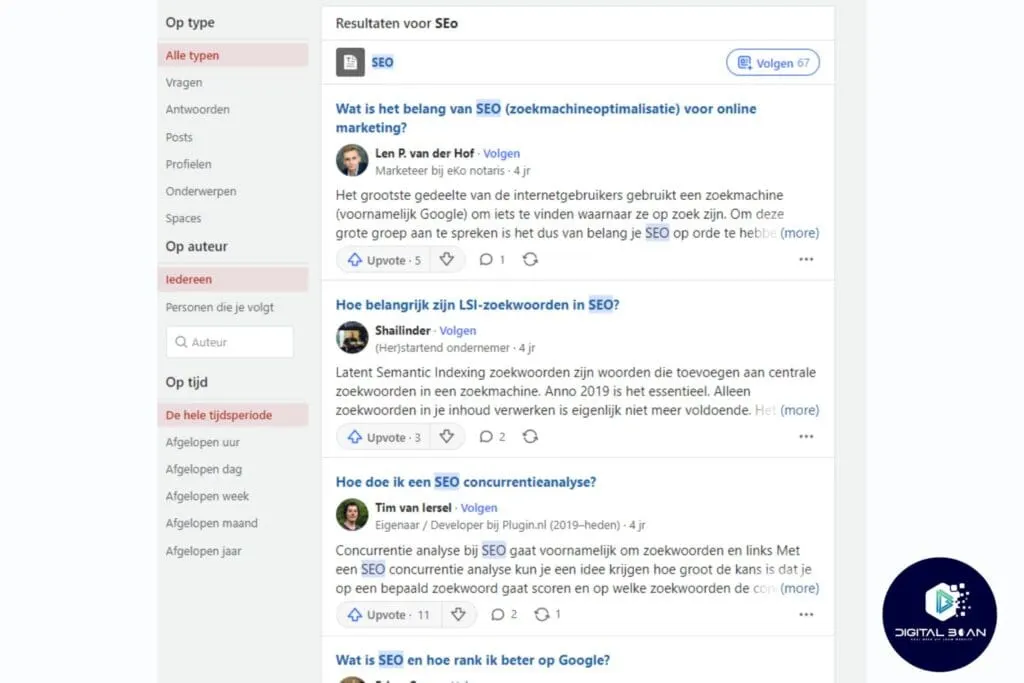Filter by Afgelopen uur

[202, 442]
